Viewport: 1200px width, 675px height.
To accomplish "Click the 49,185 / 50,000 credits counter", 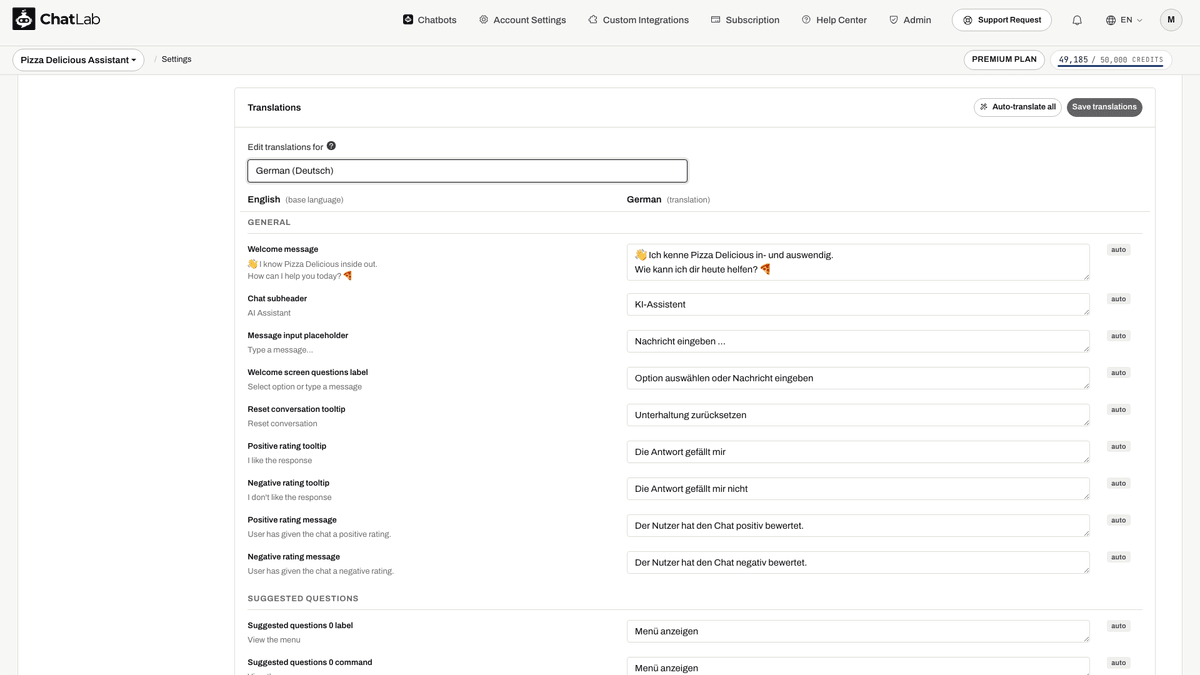I will click(x=1110, y=60).
